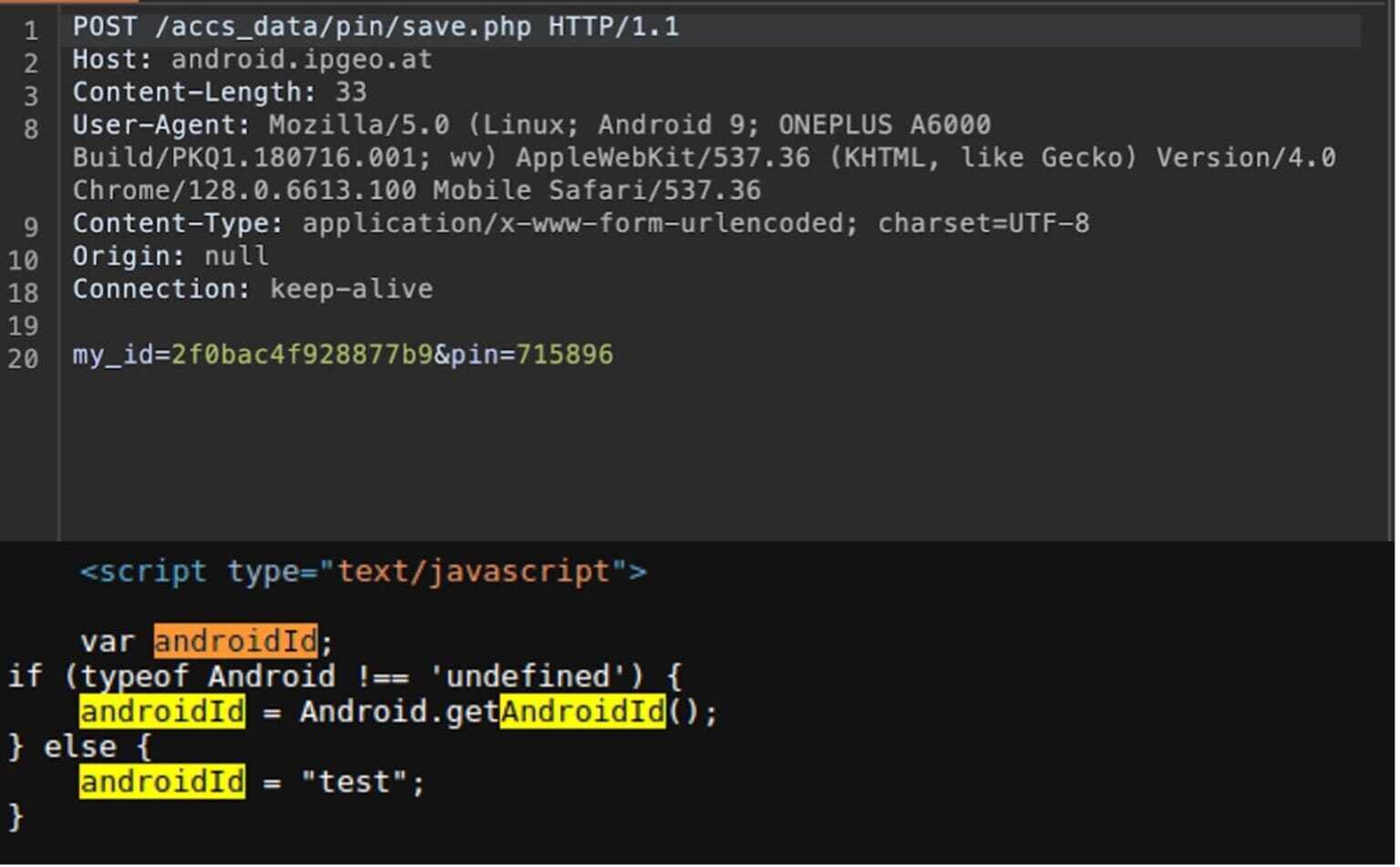The width and height of the screenshot is (1400, 867).
Task: Click line number 20 in the gutter
Action: [24, 358]
